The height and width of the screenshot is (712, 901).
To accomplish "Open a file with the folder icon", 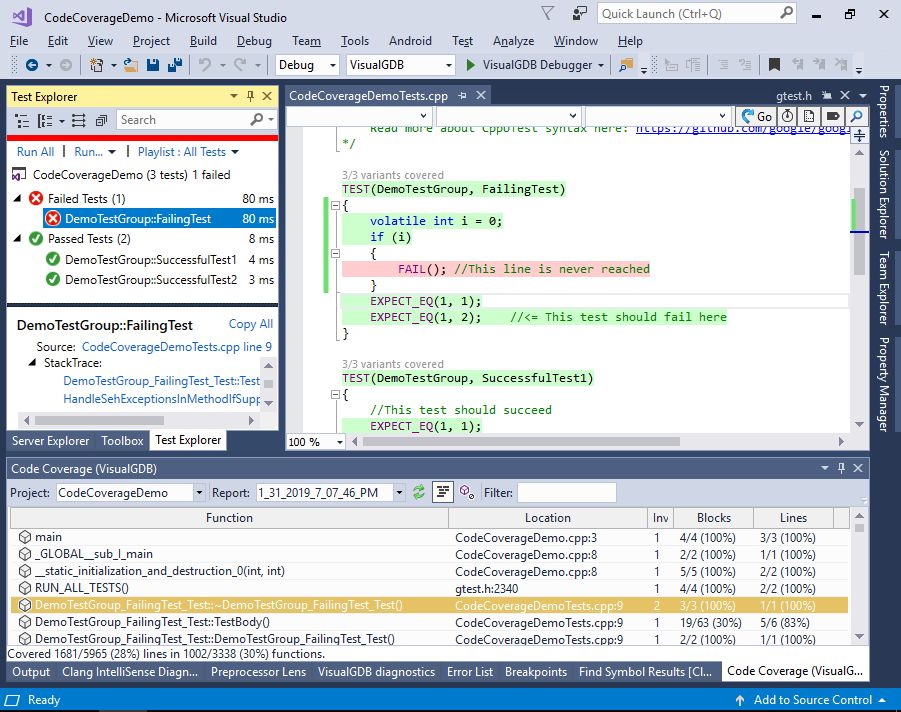I will click(x=130, y=65).
